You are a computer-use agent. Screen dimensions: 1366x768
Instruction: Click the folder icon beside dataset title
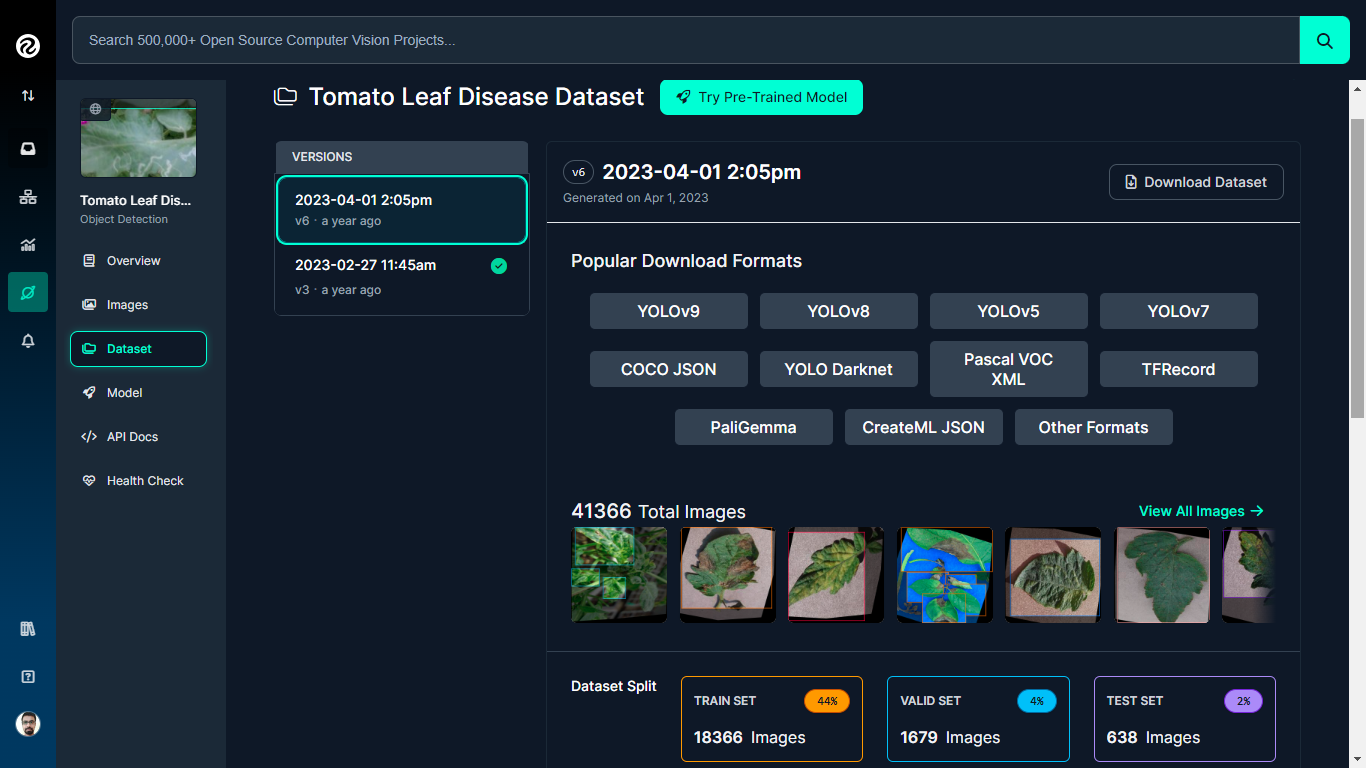click(x=286, y=97)
